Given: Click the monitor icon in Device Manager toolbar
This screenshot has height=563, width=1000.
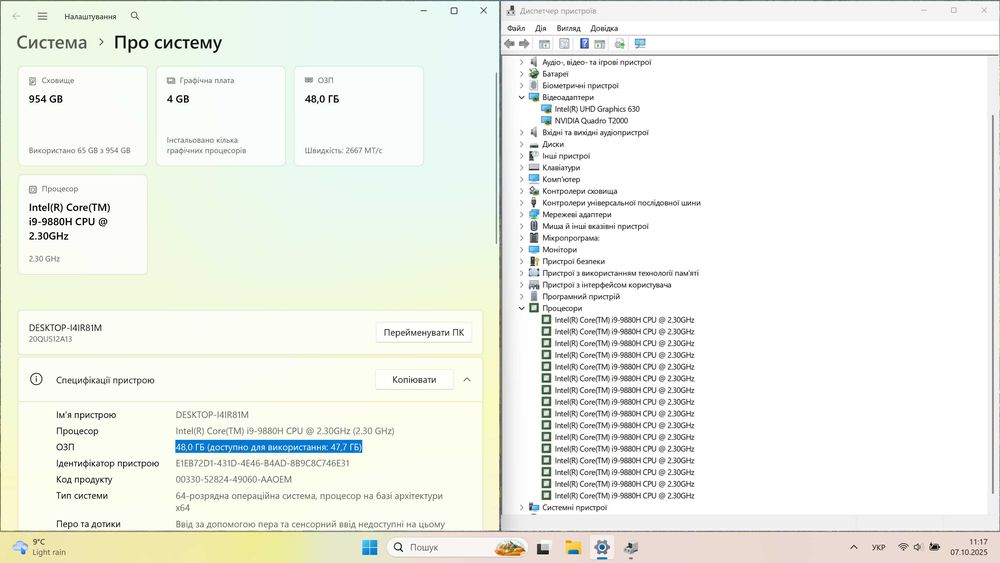Looking at the screenshot, I should pos(640,43).
